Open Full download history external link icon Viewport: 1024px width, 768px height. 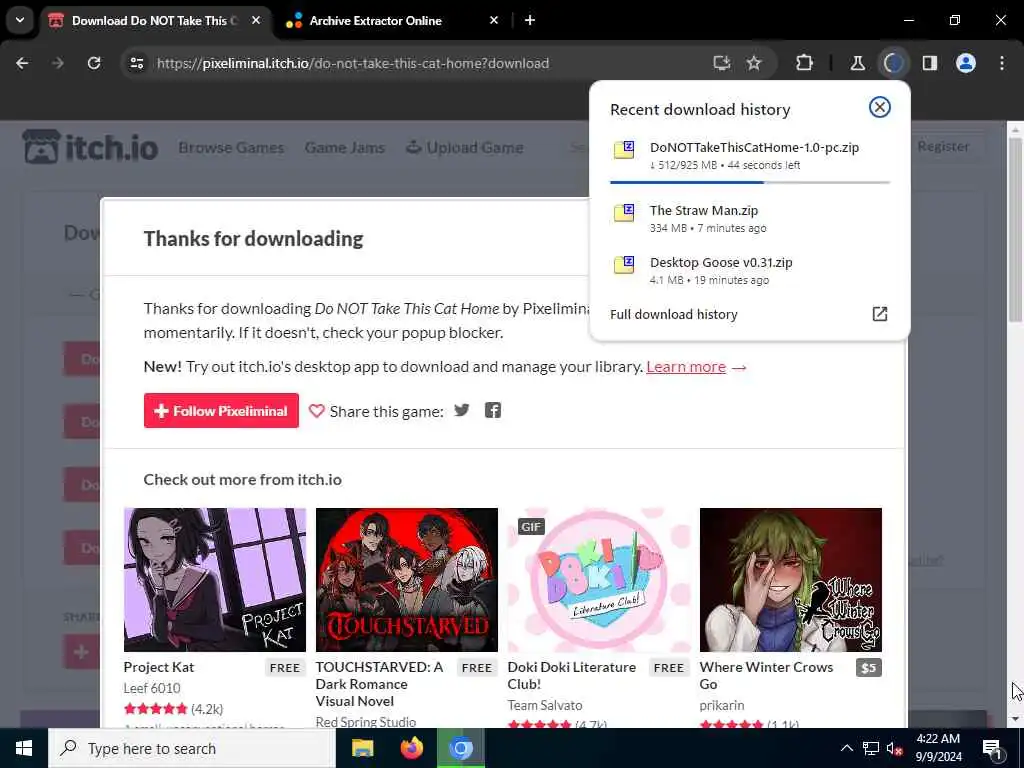click(879, 314)
